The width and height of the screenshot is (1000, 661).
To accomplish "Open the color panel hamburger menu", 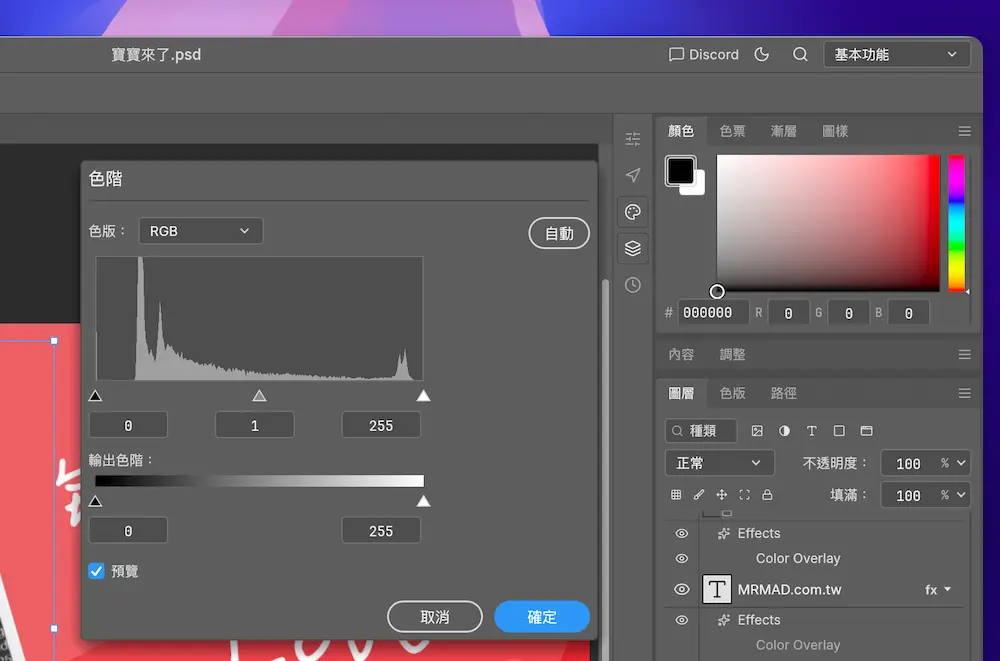I will coord(964,131).
